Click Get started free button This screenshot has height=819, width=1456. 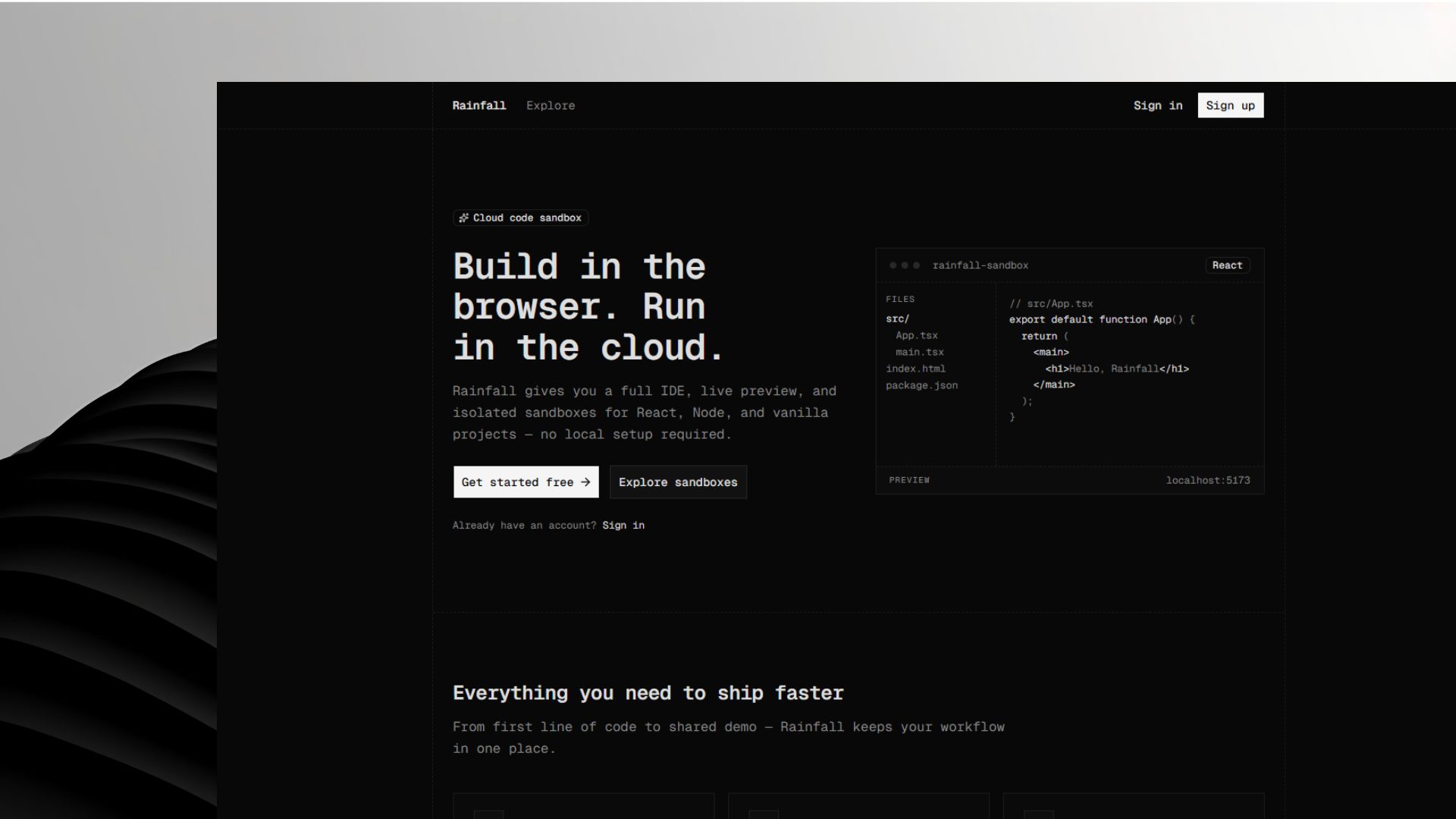coord(526,482)
